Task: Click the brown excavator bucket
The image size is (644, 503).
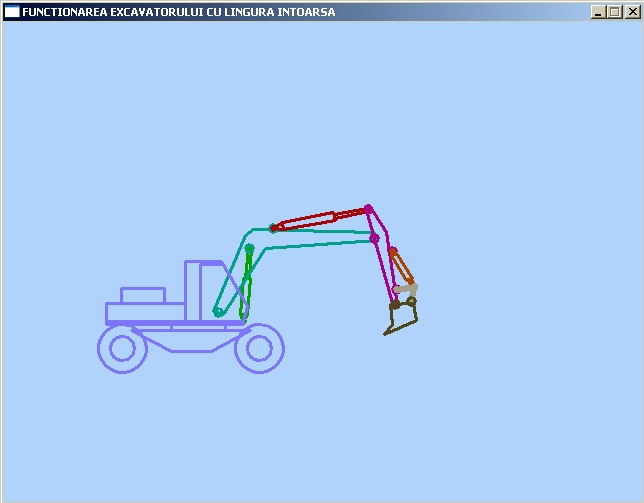Action: tap(401, 317)
